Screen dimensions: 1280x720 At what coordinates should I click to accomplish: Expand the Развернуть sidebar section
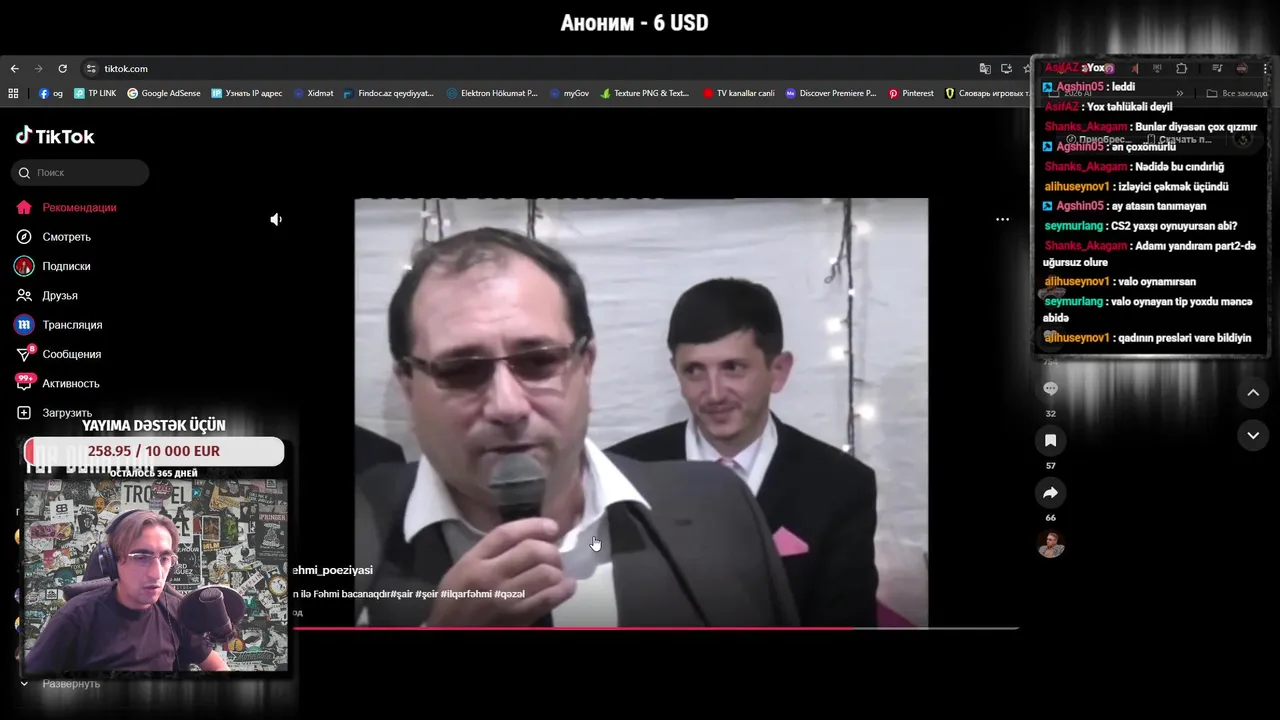[x=60, y=684]
